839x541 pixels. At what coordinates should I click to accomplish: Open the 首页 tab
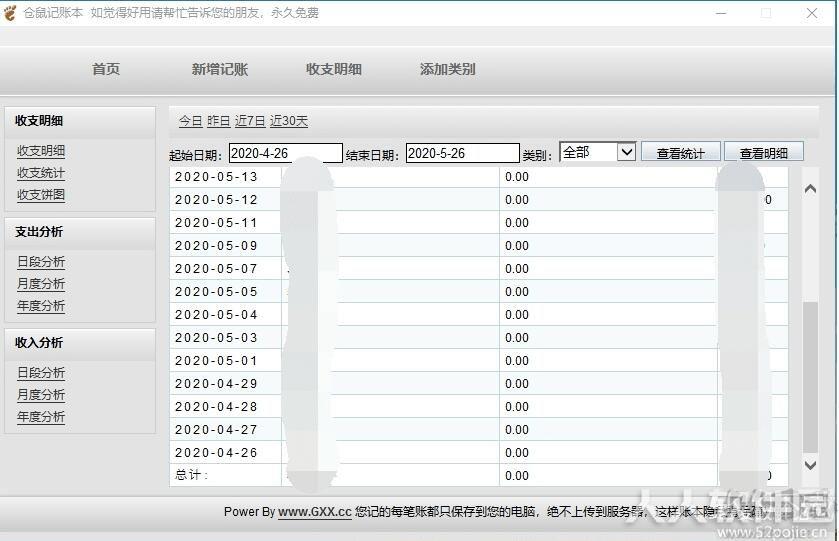coord(106,69)
